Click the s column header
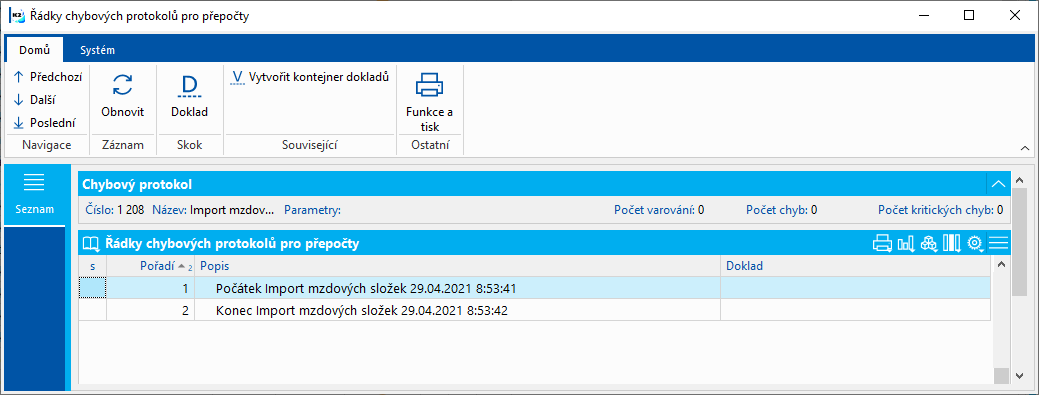The width and height of the screenshot is (1039, 395). [93, 266]
